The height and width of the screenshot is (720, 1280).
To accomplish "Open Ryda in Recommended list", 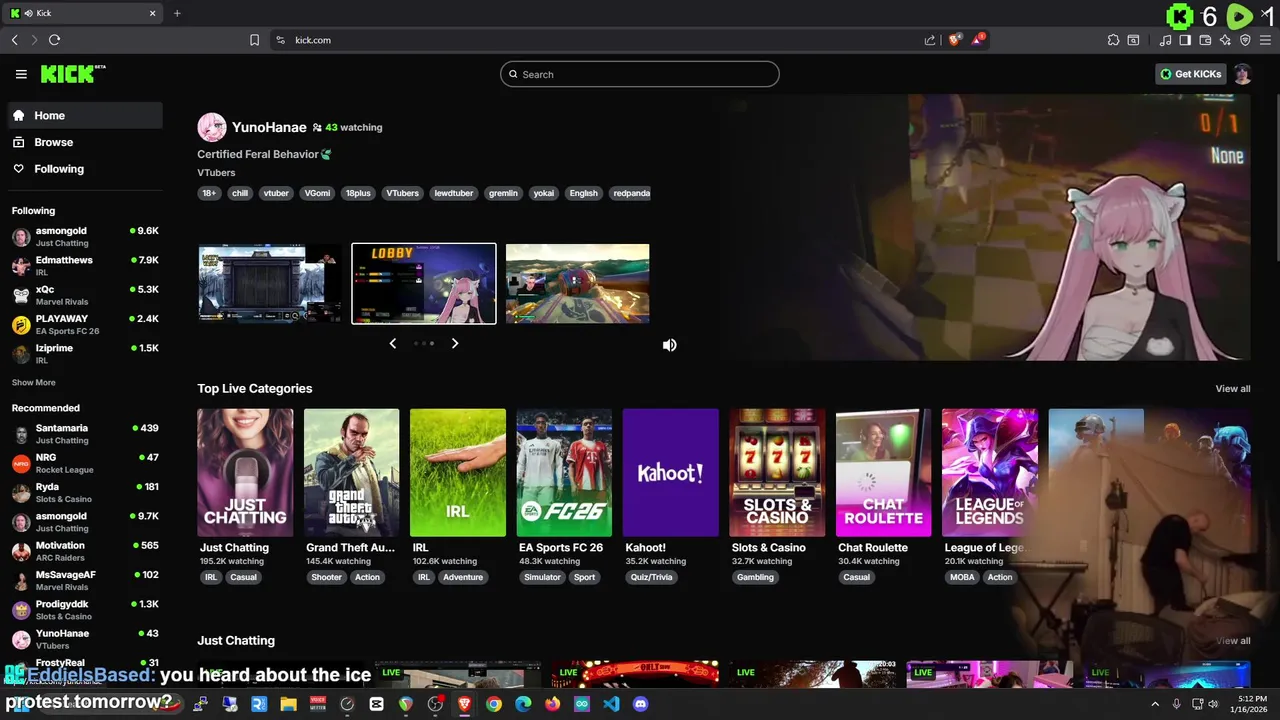I will click(x=85, y=492).
